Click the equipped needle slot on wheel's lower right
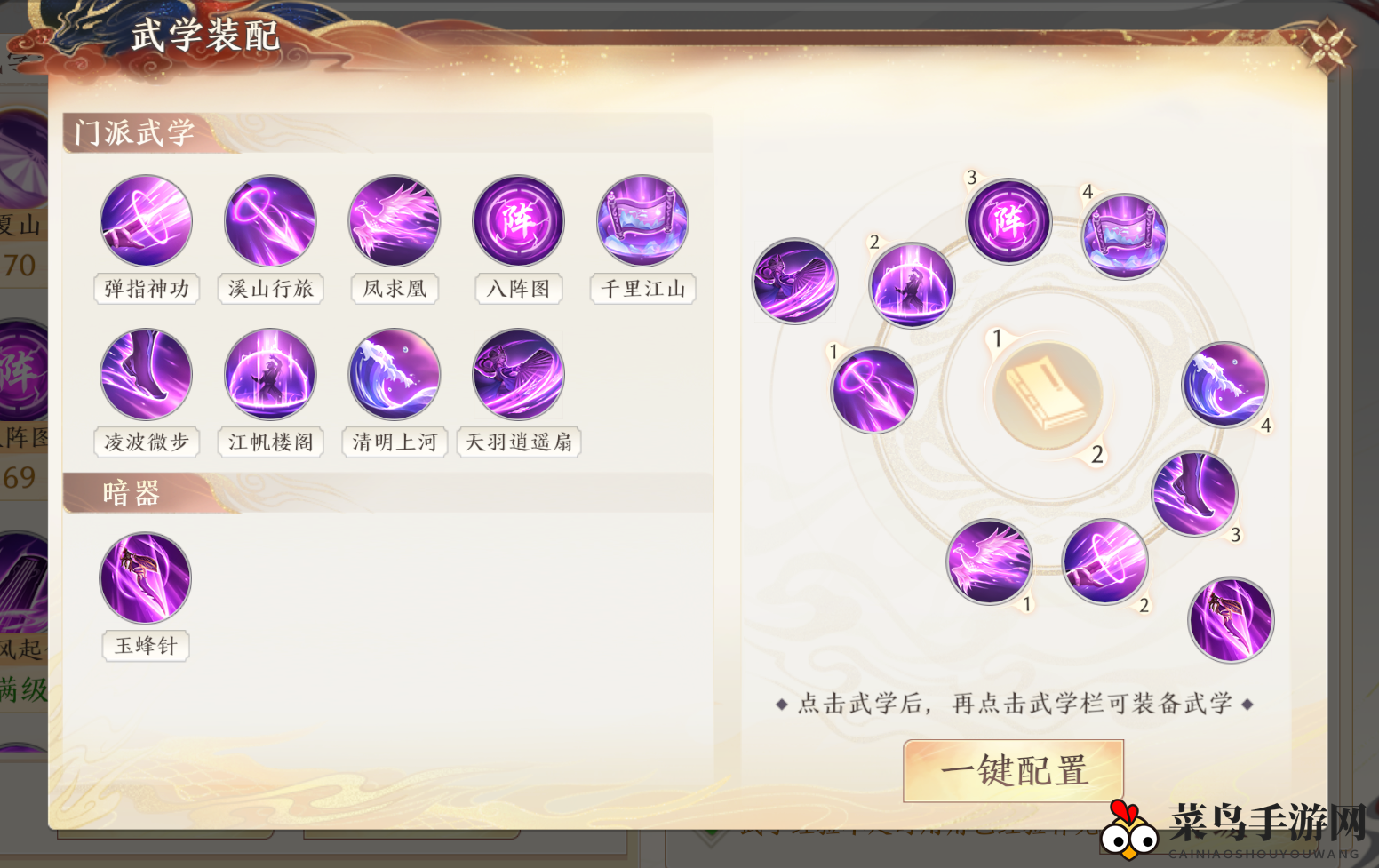 [1231, 619]
